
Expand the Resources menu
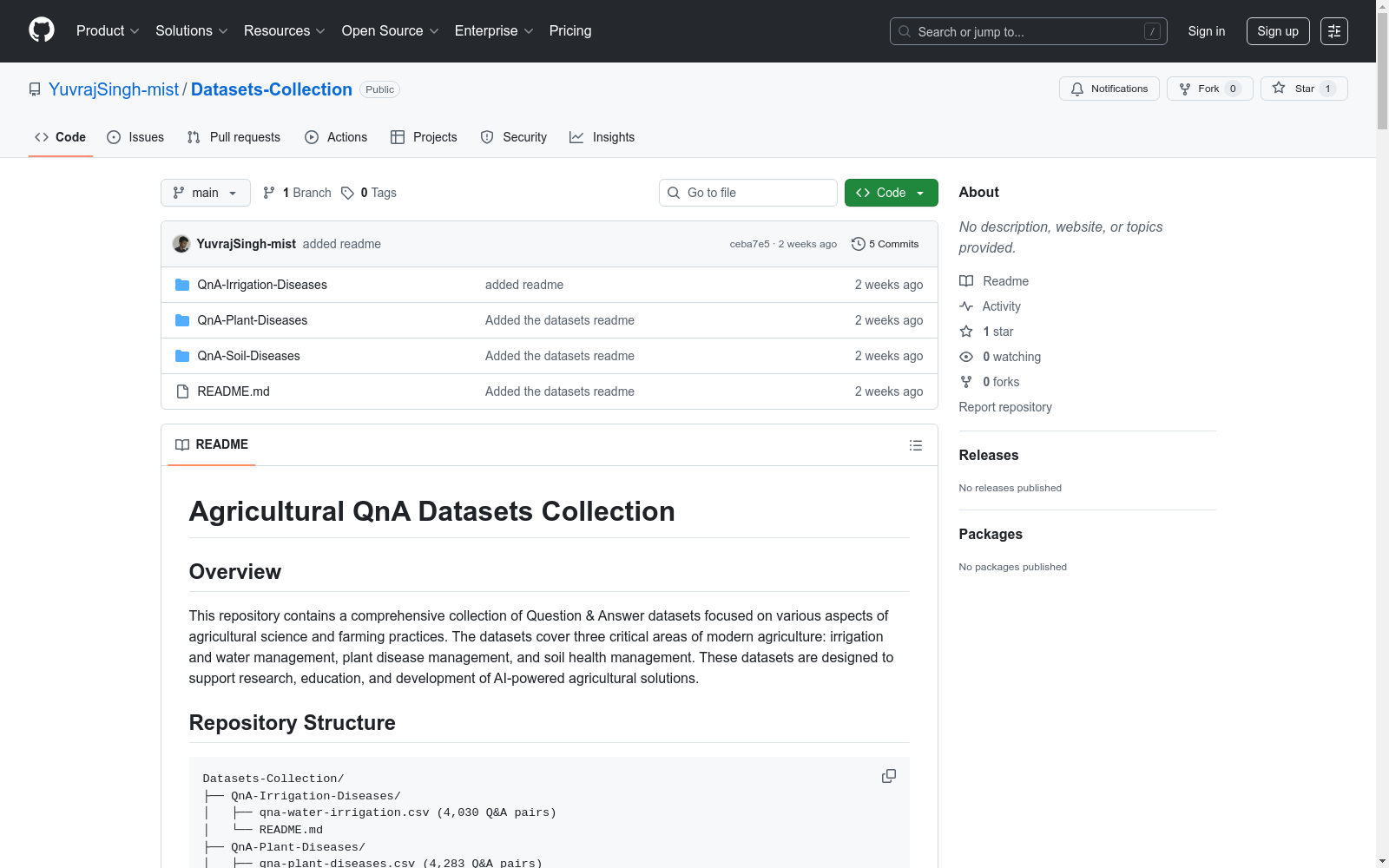(x=285, y=30)
